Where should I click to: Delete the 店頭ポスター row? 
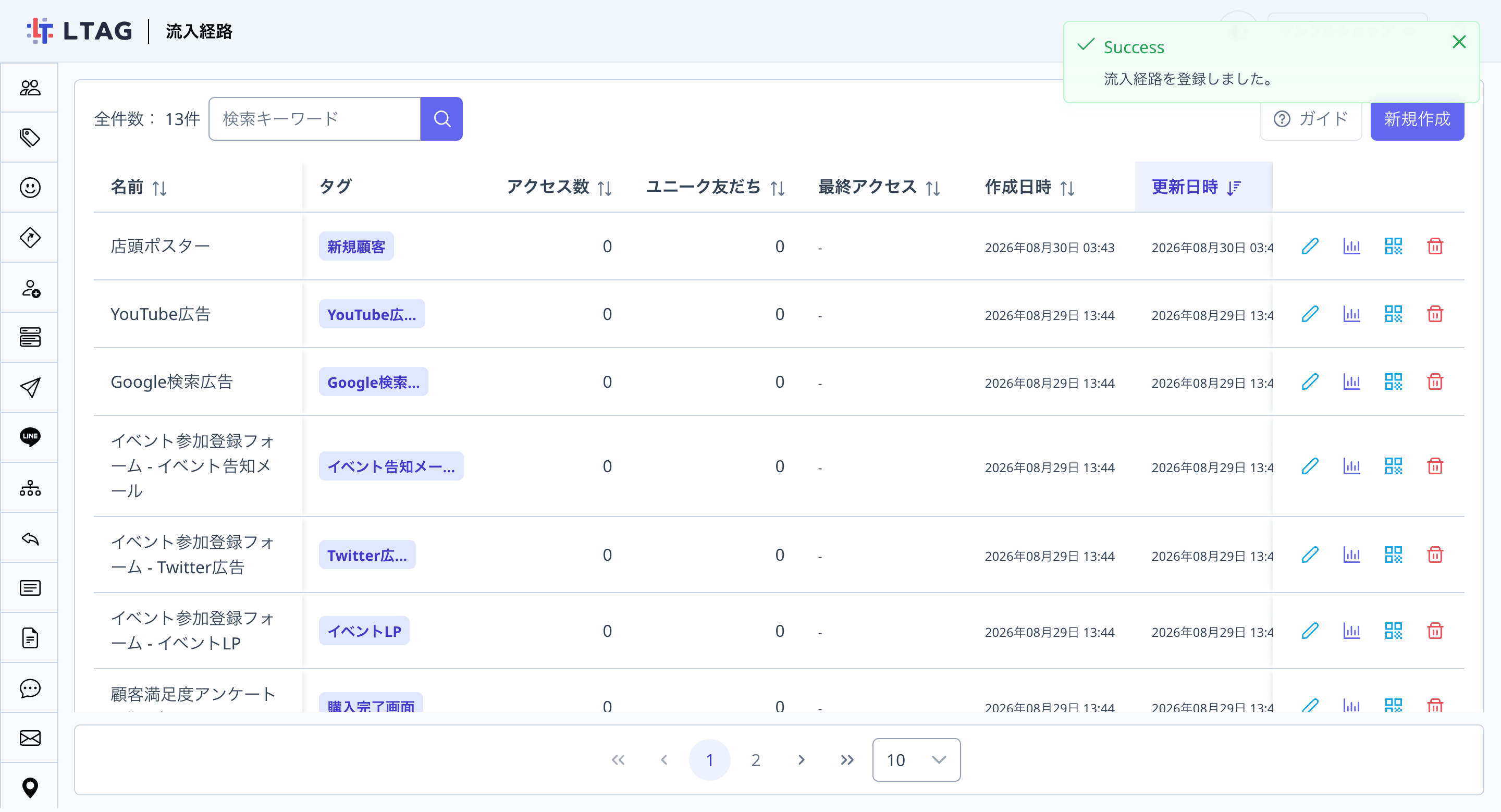[x=1435, y=247]
